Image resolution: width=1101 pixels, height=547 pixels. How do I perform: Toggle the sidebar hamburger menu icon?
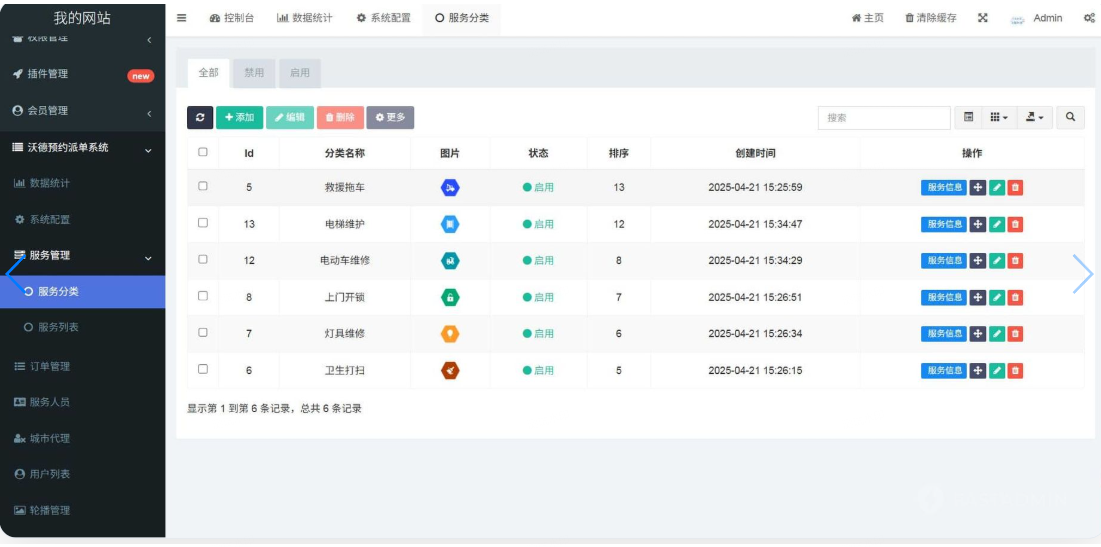[181, 18]
